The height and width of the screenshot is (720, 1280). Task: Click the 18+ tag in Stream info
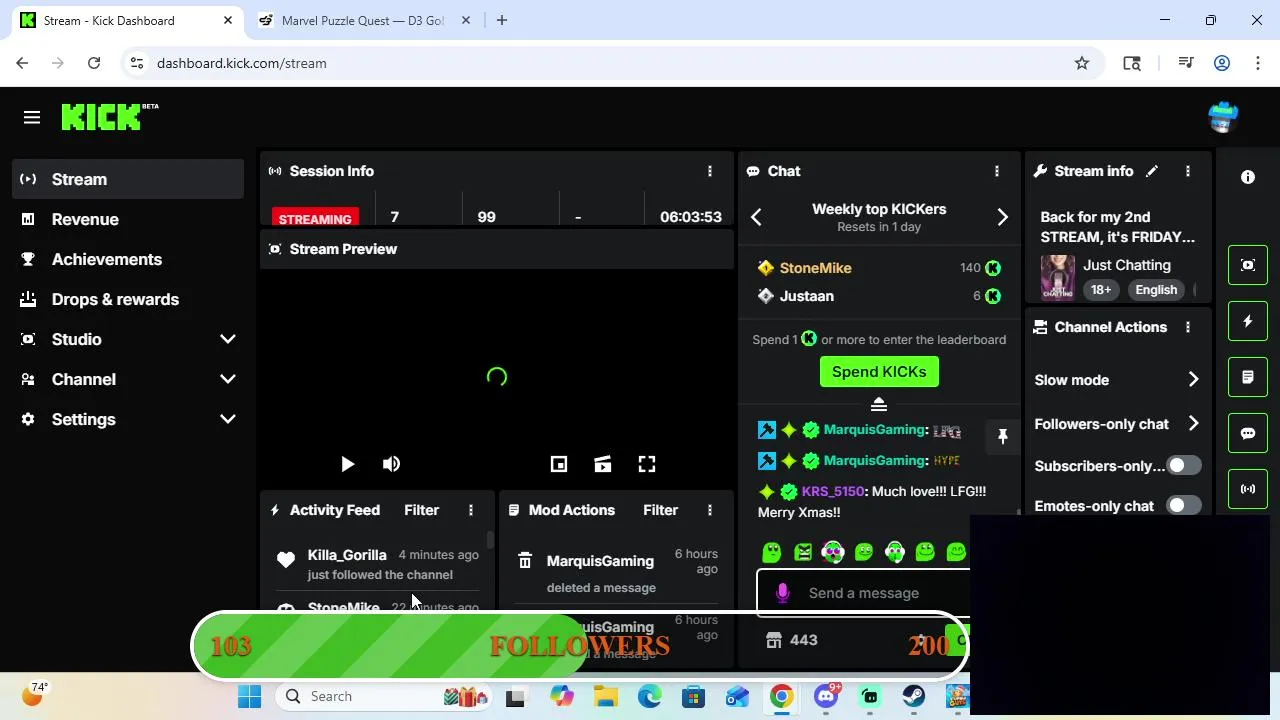(1101, 290)
